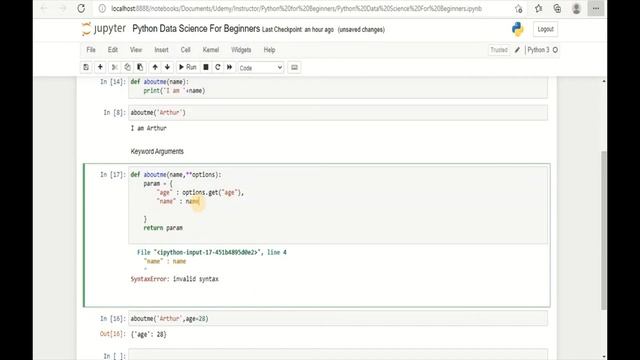Move selected cell down arrow
Screen dimensions: 640x360
pyautogui.click(x=167, y=67)
